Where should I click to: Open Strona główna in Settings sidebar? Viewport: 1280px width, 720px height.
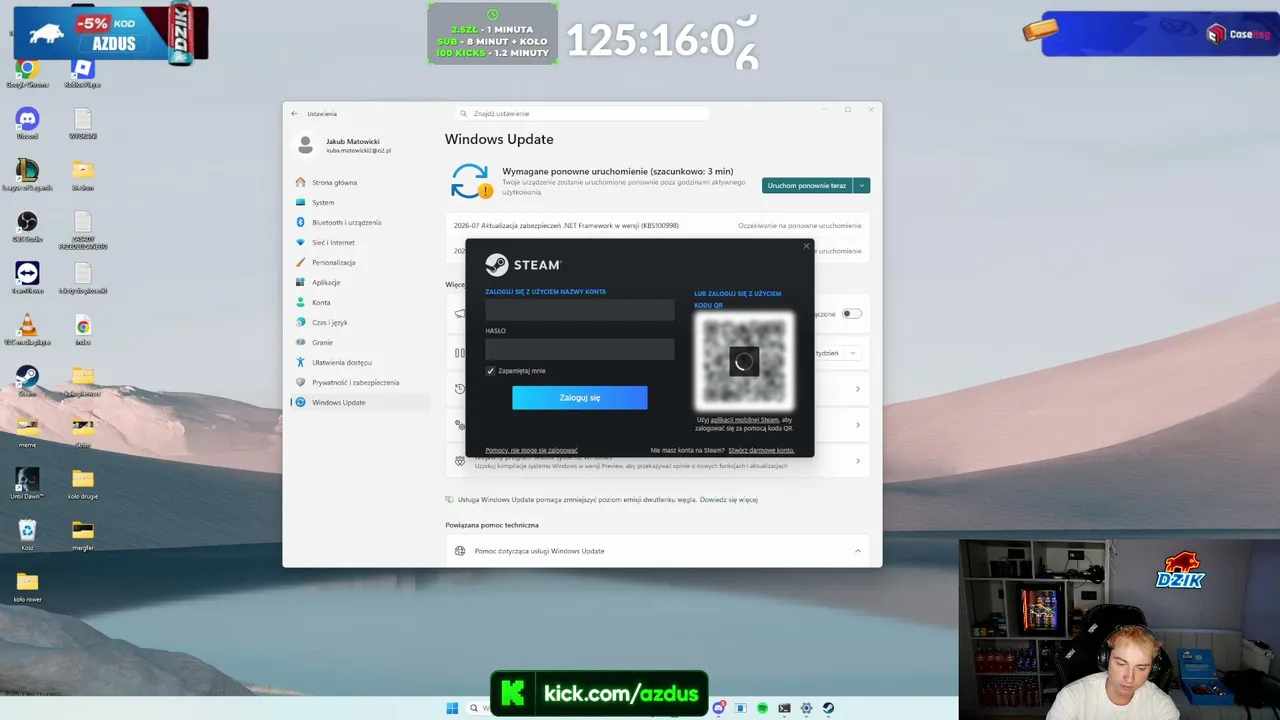pos(360,183)
